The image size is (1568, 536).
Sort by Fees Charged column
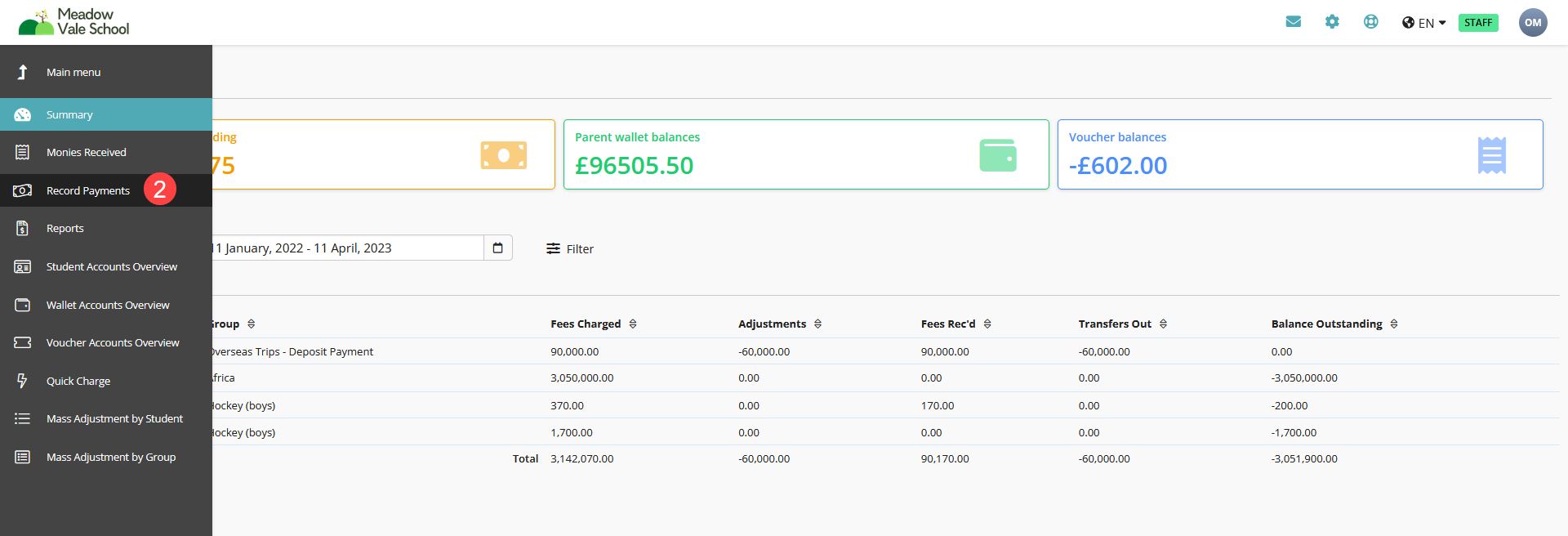point(633,324)
